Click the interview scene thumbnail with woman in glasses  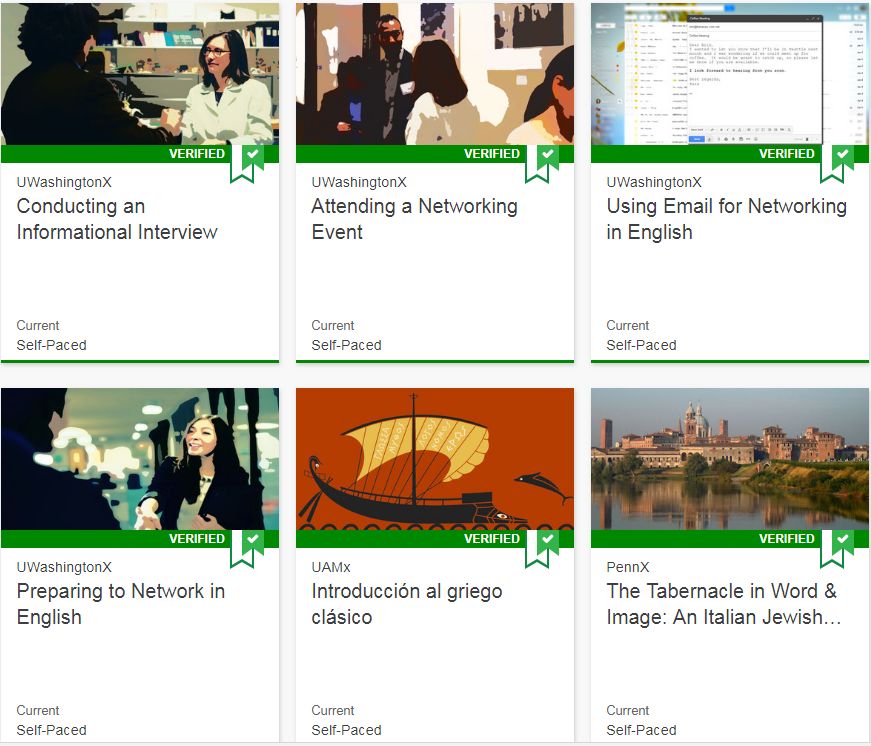[140, 73]
